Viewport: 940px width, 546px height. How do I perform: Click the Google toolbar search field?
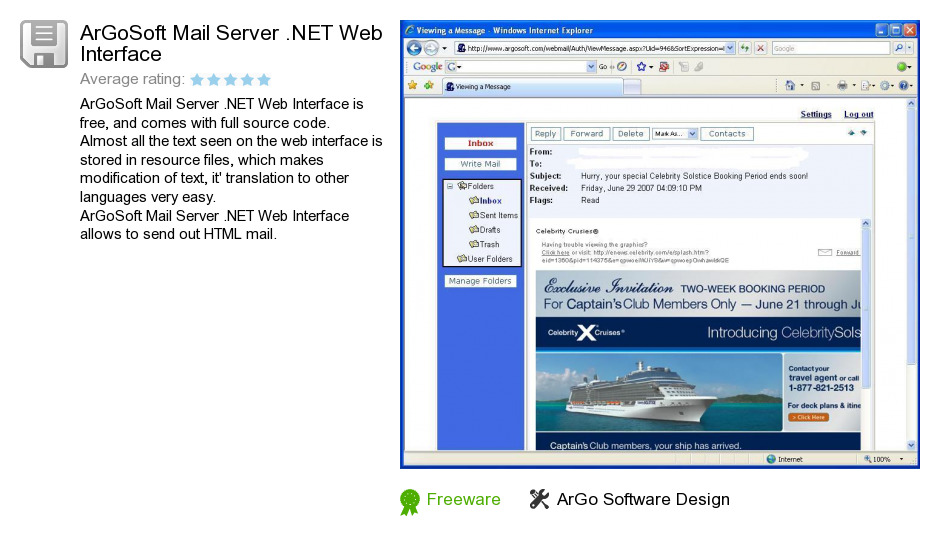[x=521, y=67]
